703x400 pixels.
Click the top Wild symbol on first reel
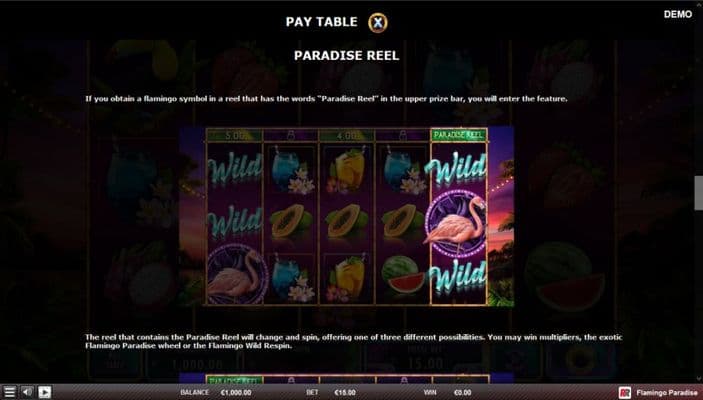(x=235, y=168)
